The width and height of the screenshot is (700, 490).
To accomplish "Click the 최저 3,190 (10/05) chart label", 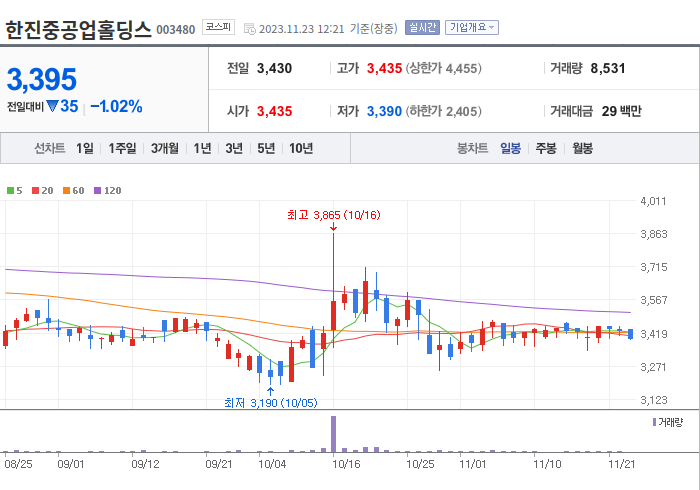I will pyautogui.click(x=271, y=403).
